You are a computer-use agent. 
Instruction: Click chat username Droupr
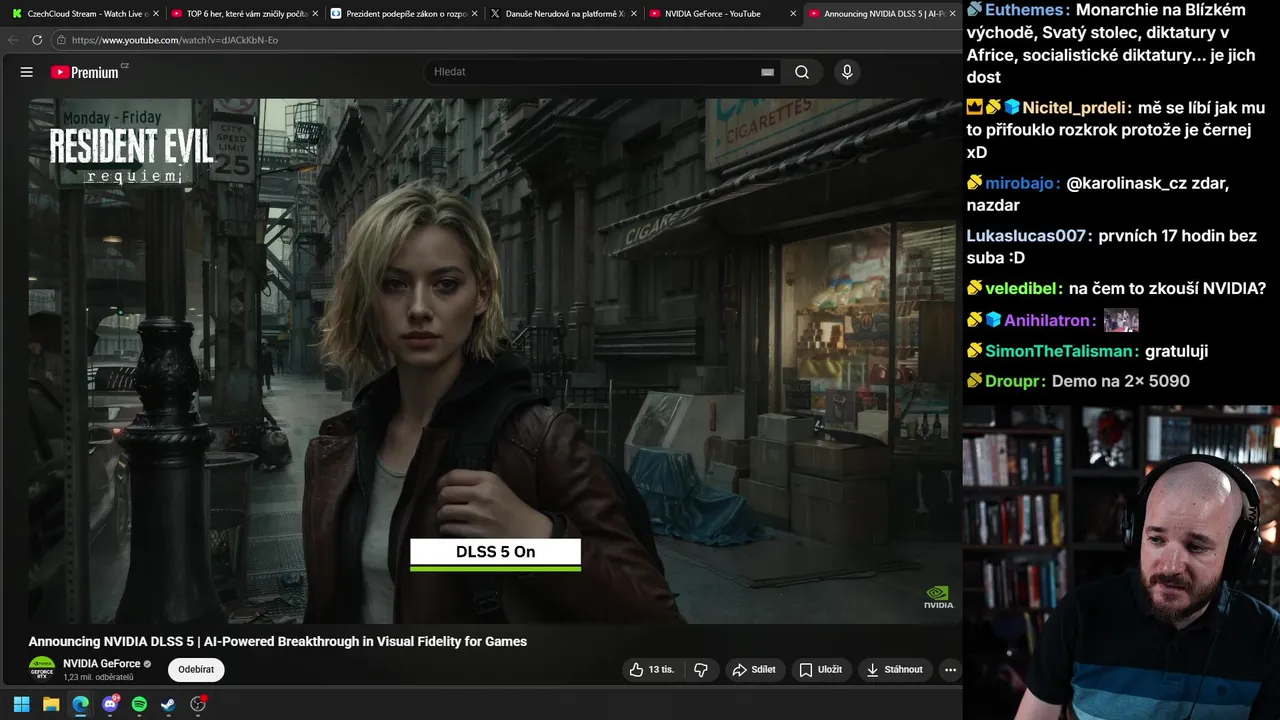[1014, 381]
